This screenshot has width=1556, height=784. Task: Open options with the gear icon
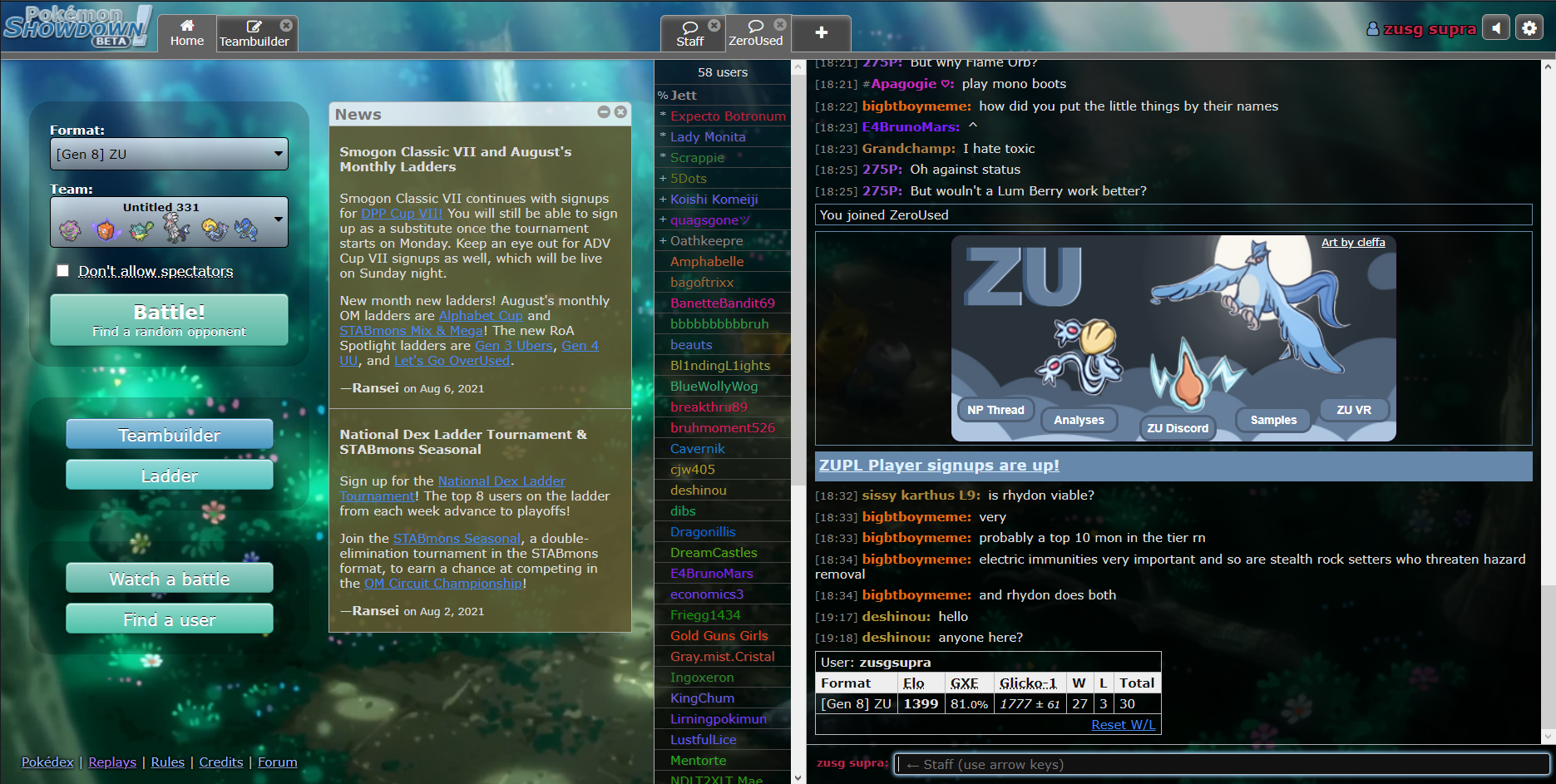tap(1529, 28)
